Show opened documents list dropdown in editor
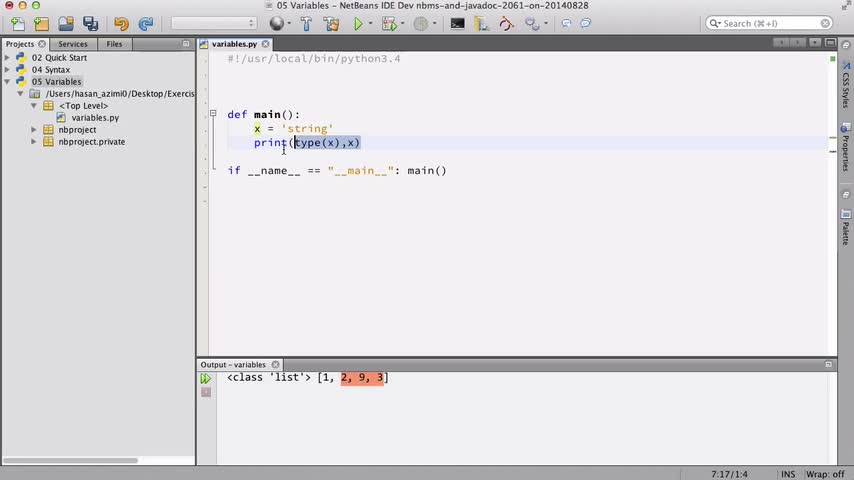Viewport: 854px width, 480px height. (815, 42)
